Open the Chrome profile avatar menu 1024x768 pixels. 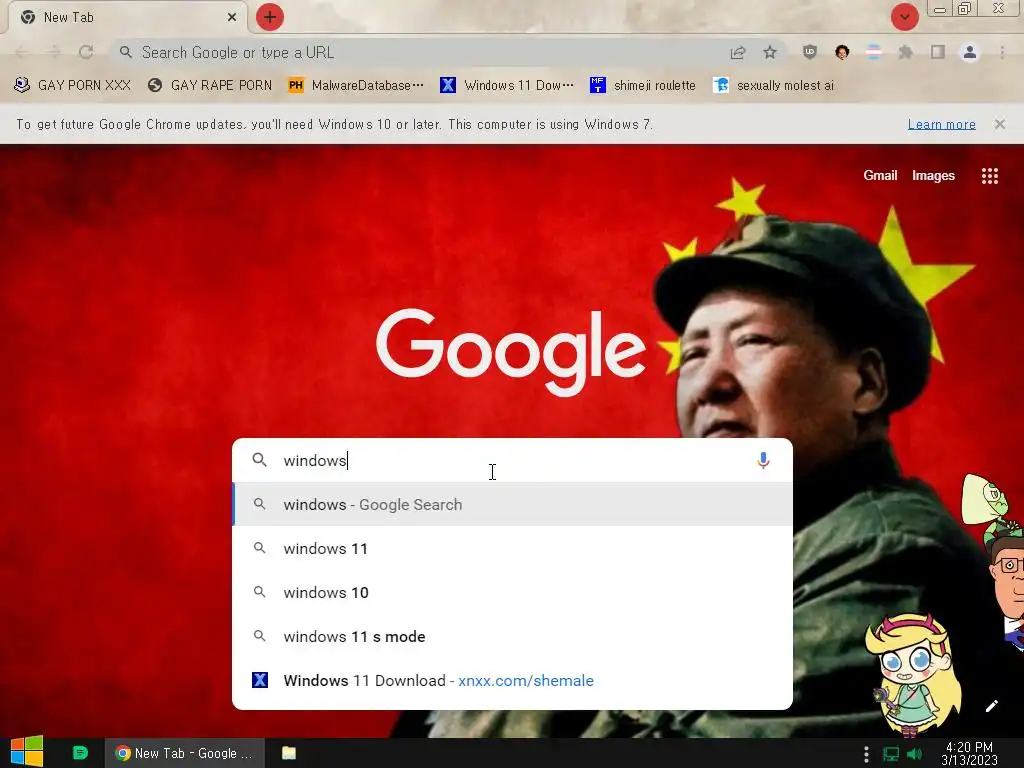(970, 52)
